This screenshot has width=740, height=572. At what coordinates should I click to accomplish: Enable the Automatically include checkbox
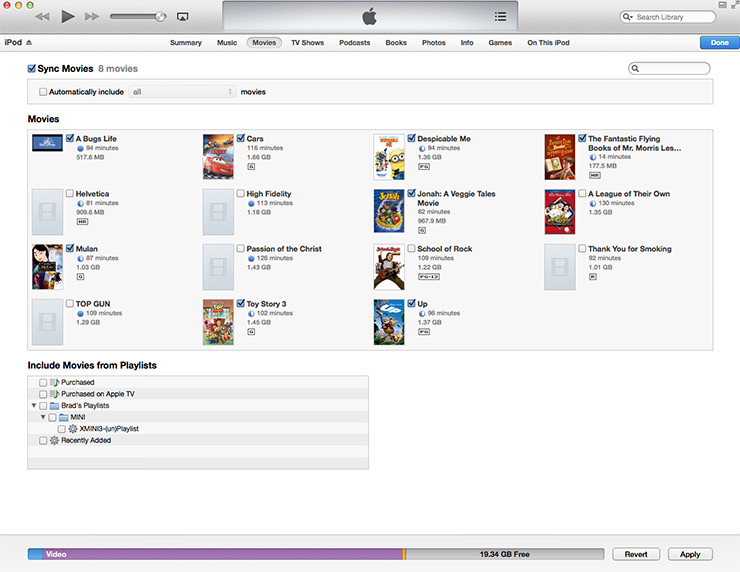coord(43,92)
